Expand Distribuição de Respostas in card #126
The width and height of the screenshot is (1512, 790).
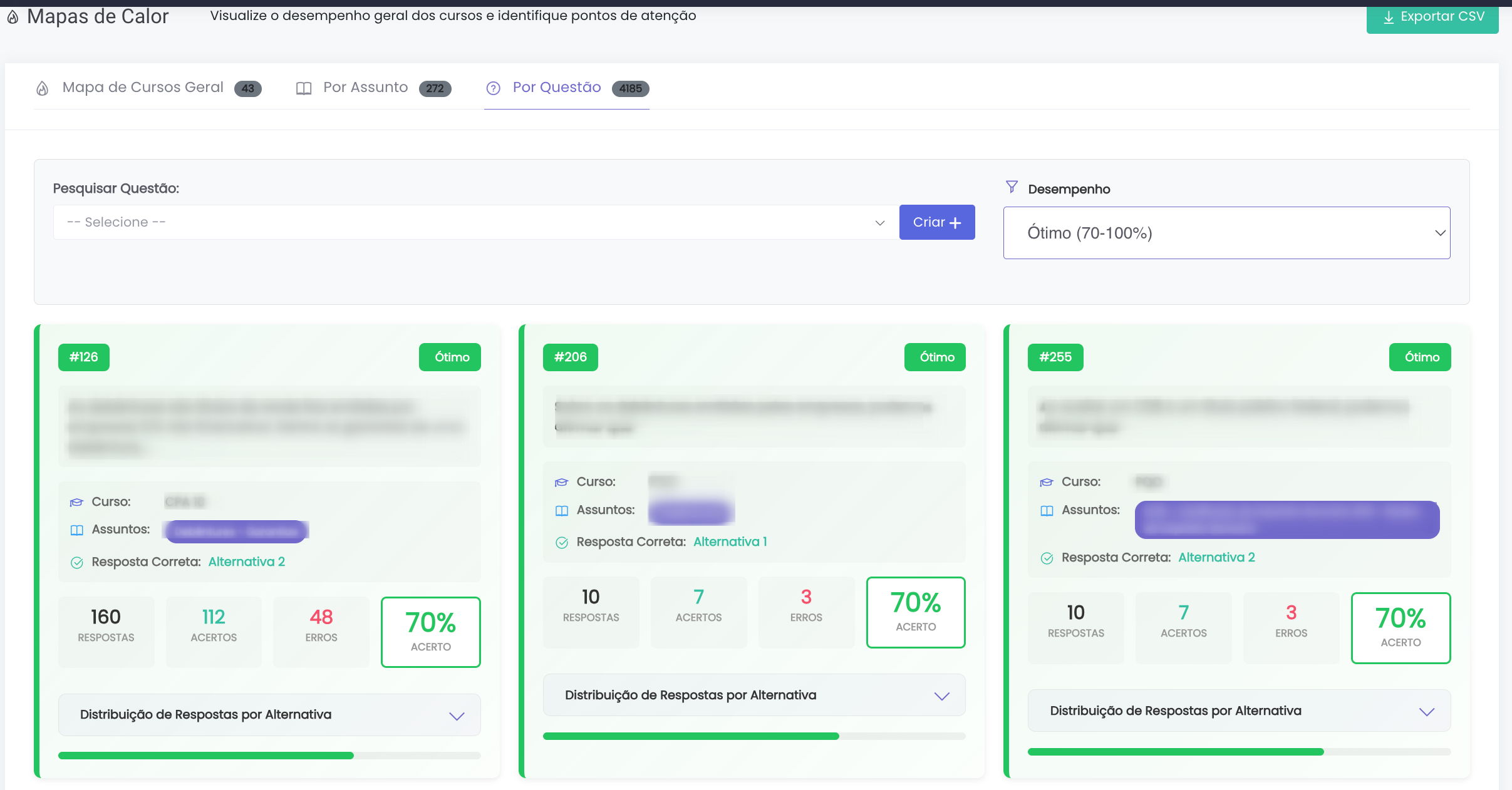[x=269, y=715]
